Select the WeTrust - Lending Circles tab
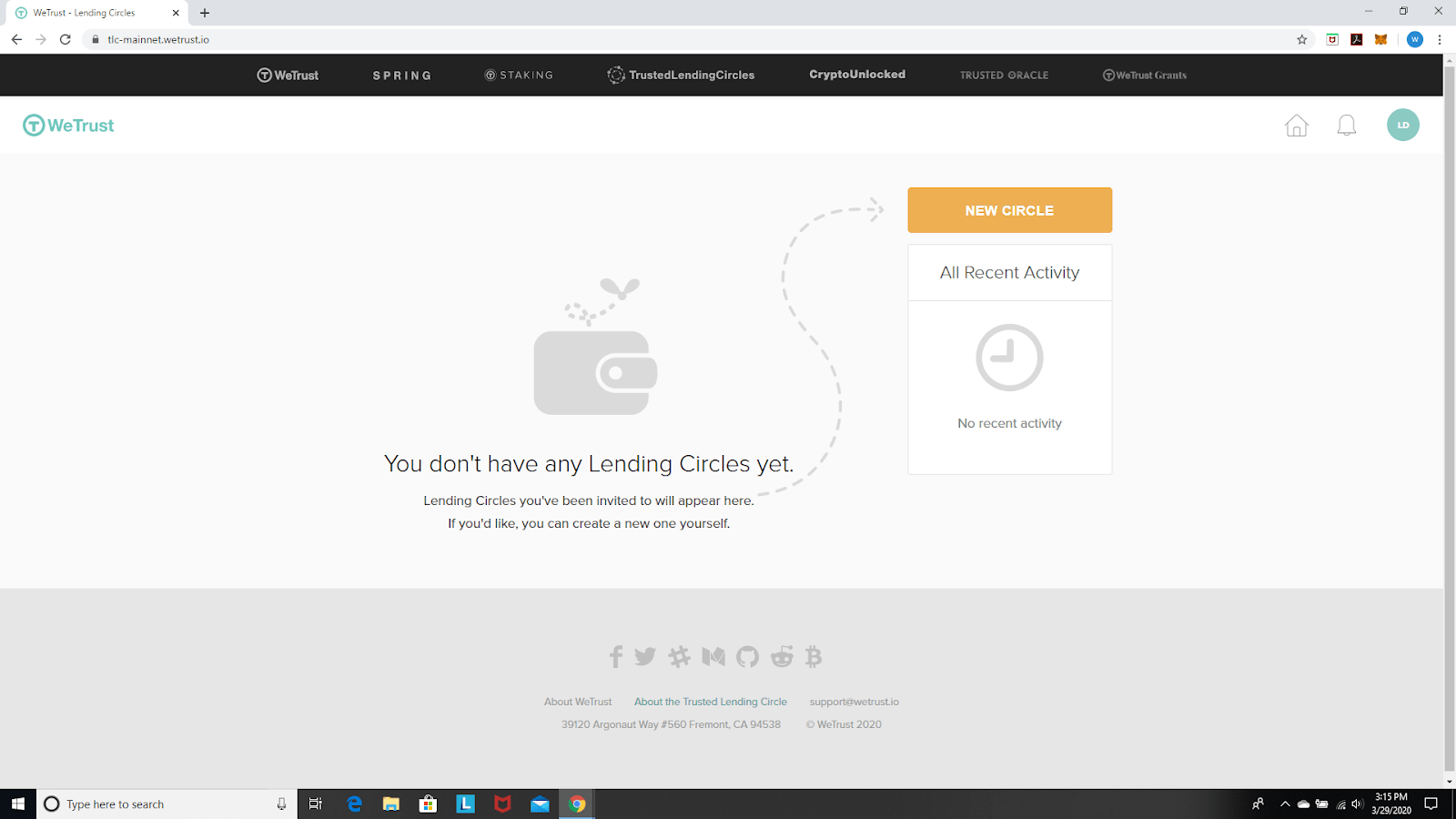The width and height of the screenshot is (1456, 819). [x=96, y=13]
